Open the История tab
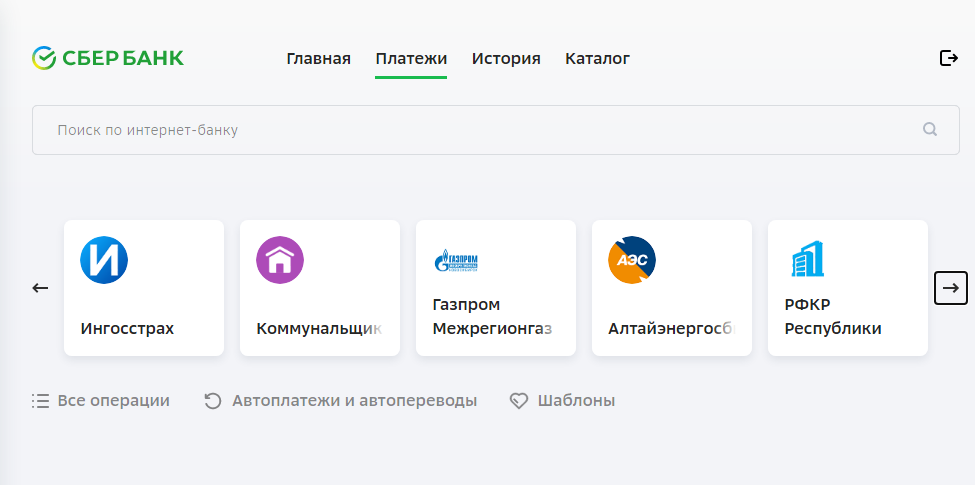 pyautogui.click(x=506, y=59)
